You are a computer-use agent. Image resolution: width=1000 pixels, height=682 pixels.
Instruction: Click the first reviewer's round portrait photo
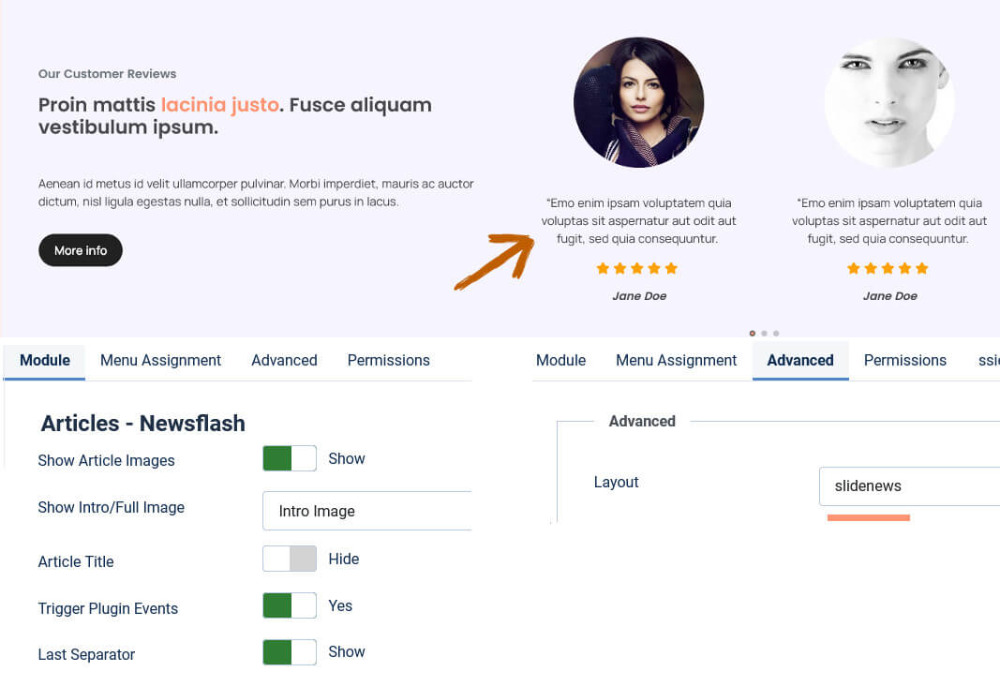coord(638,102)
